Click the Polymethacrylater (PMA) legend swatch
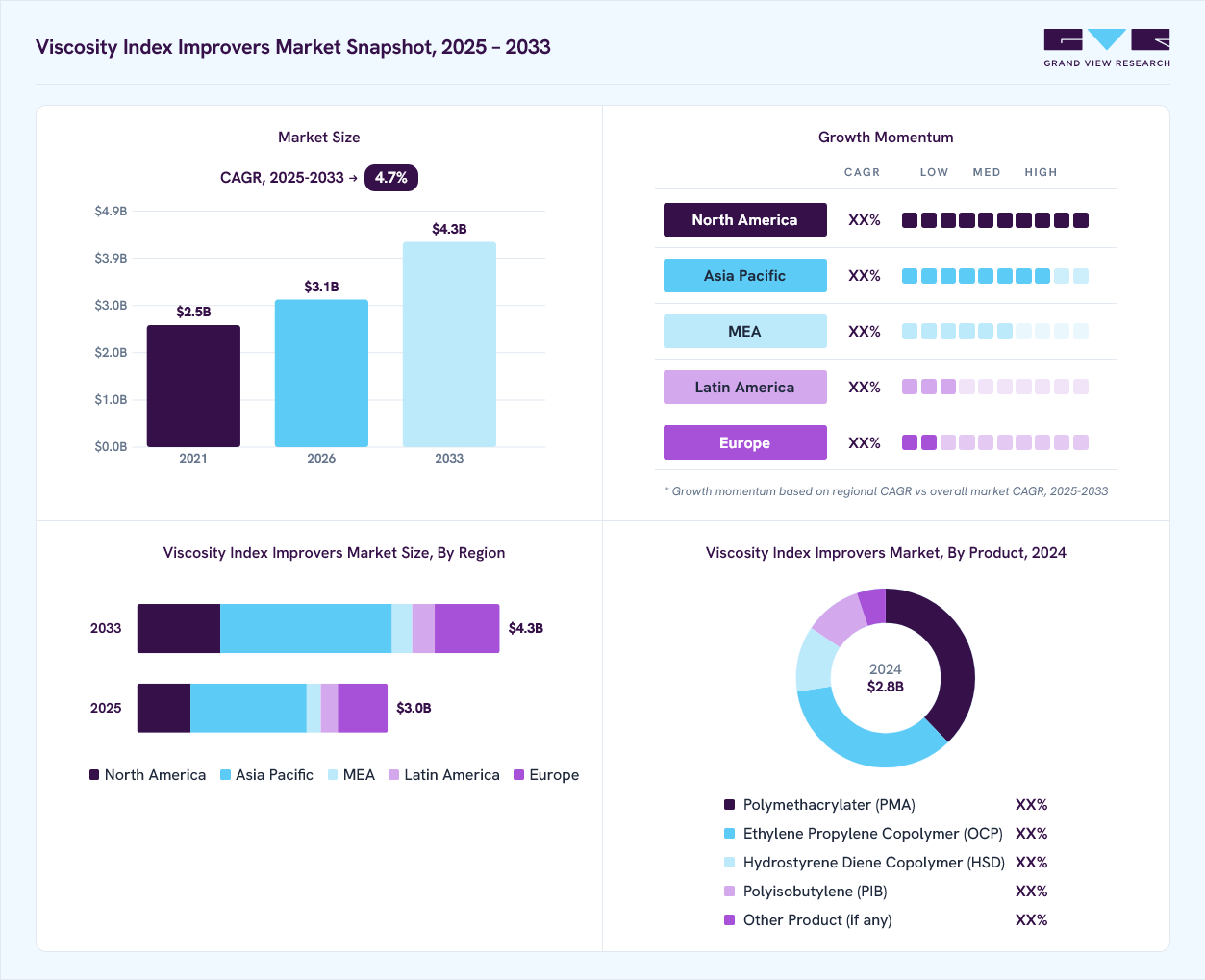The width and height of the screenshot is (1205, 980). (x=729, y=805)
